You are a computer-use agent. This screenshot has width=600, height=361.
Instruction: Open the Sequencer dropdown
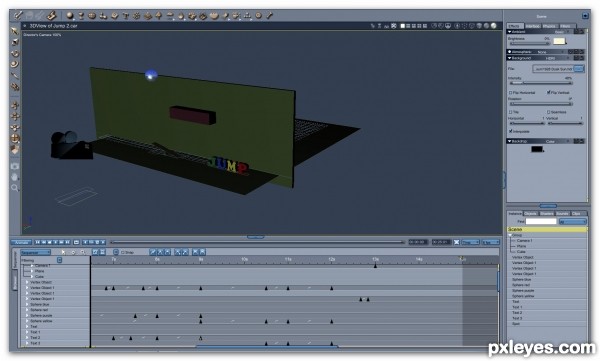click(36, 252)
